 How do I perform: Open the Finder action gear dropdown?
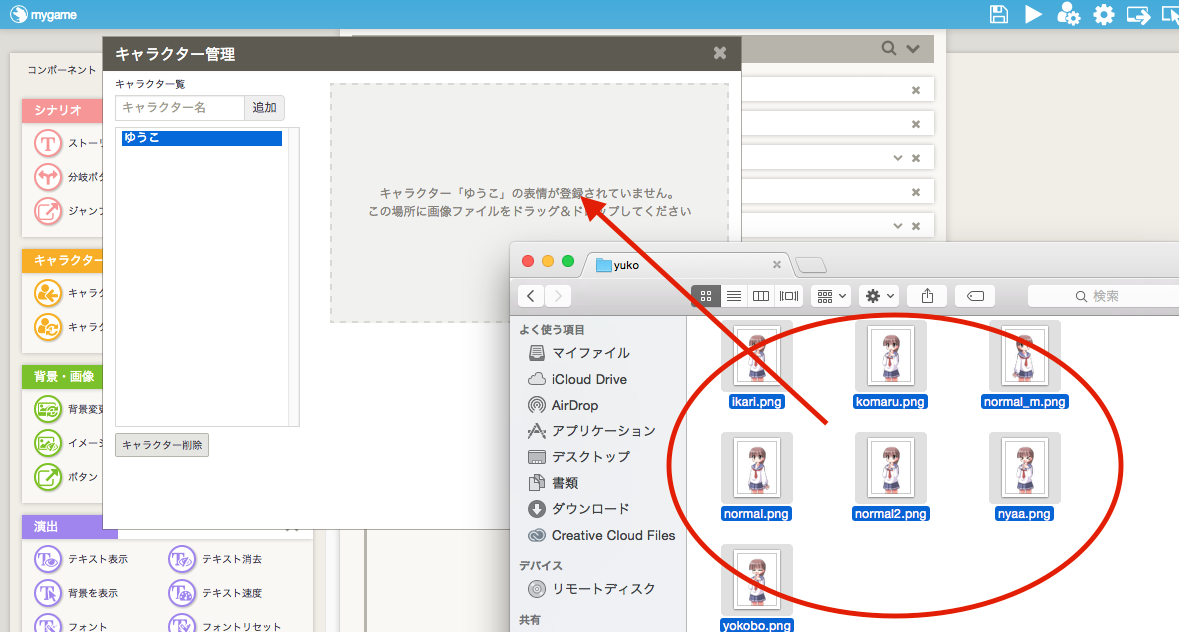tap(880, 296)
